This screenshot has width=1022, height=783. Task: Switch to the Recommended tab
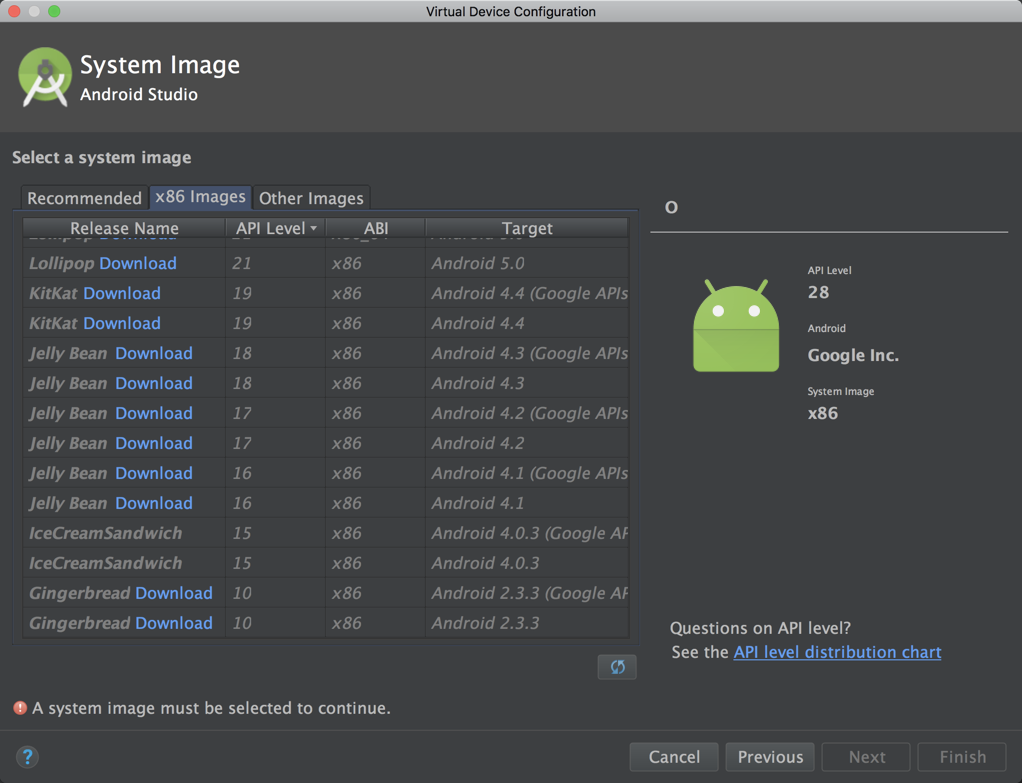pos(84,198)
